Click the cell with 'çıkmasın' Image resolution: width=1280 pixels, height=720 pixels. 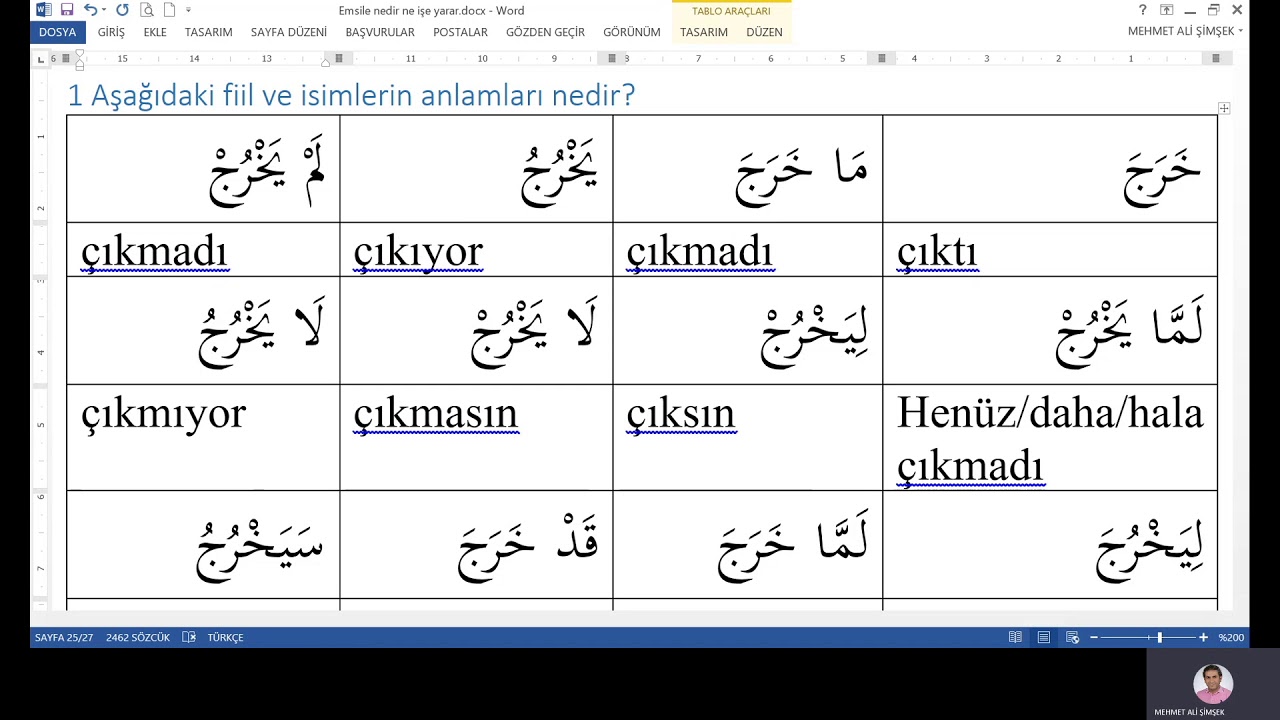coord(476,437)
